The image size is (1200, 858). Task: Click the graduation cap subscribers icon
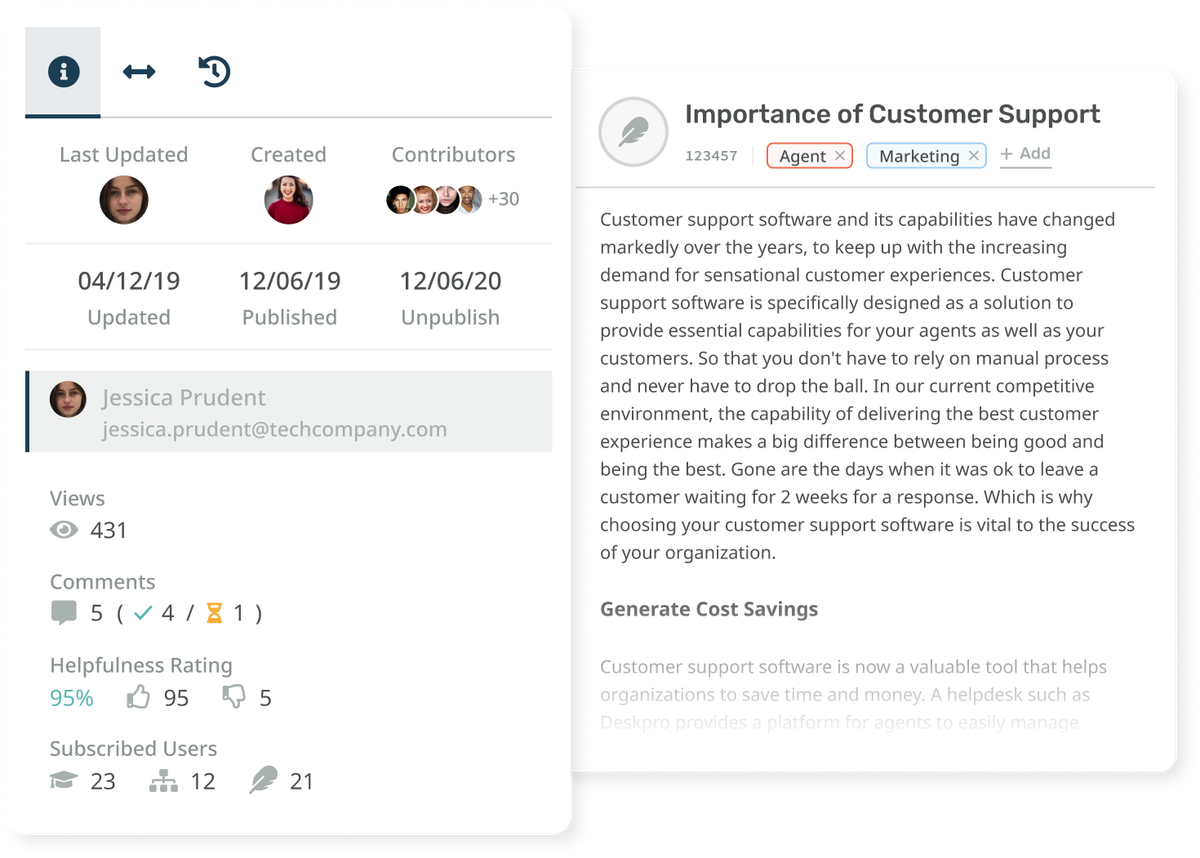(x=64, y=780)
